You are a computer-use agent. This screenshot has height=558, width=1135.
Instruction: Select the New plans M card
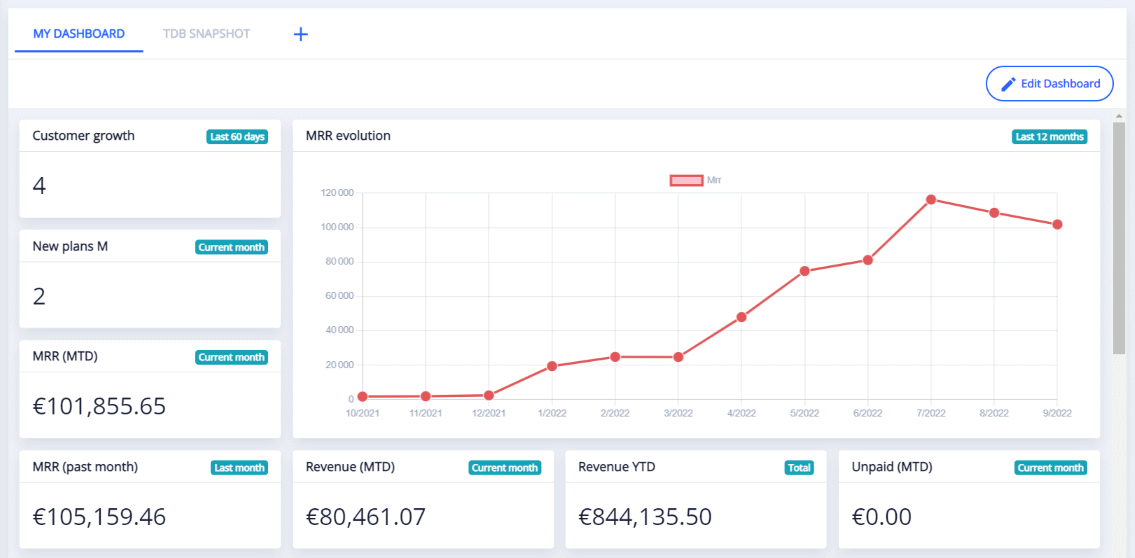coord(150,279)
